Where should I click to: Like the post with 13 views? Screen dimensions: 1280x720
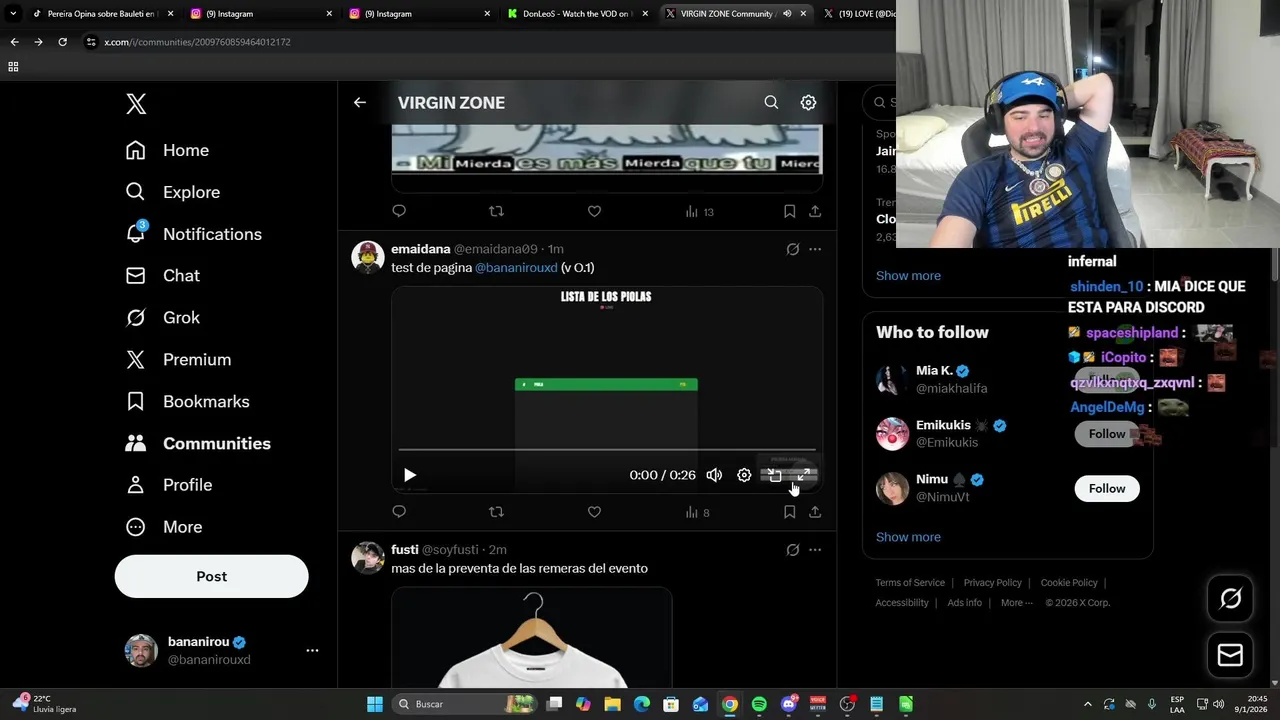point(594,211)
